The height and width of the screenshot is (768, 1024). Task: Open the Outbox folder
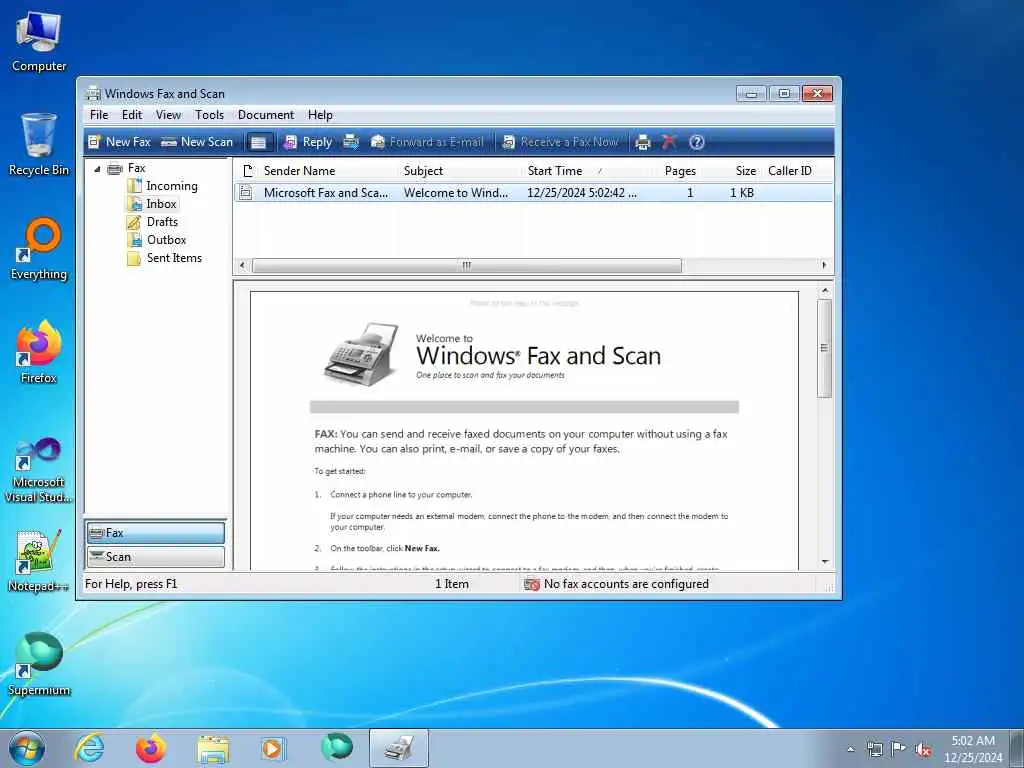[166, 240]
